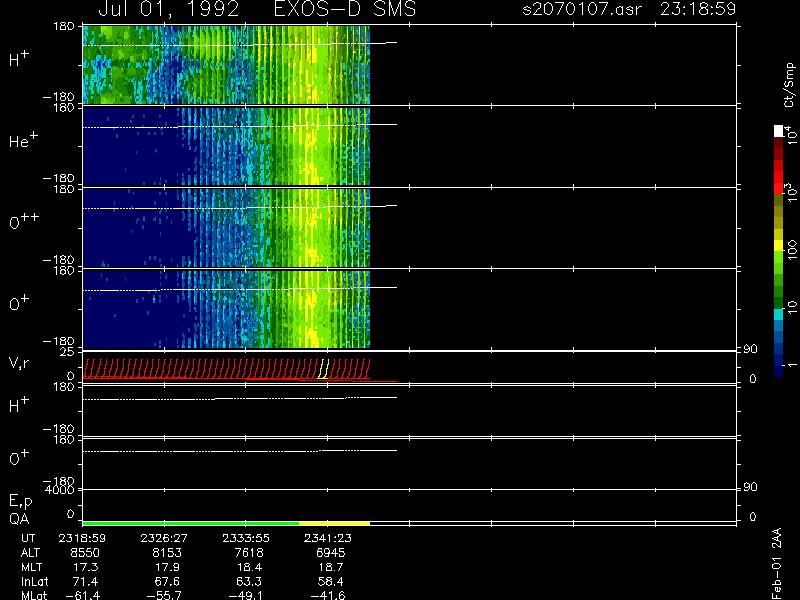Click the header time '23:18:59'
This screenshot has height=600, width=800.
point(698,9)
